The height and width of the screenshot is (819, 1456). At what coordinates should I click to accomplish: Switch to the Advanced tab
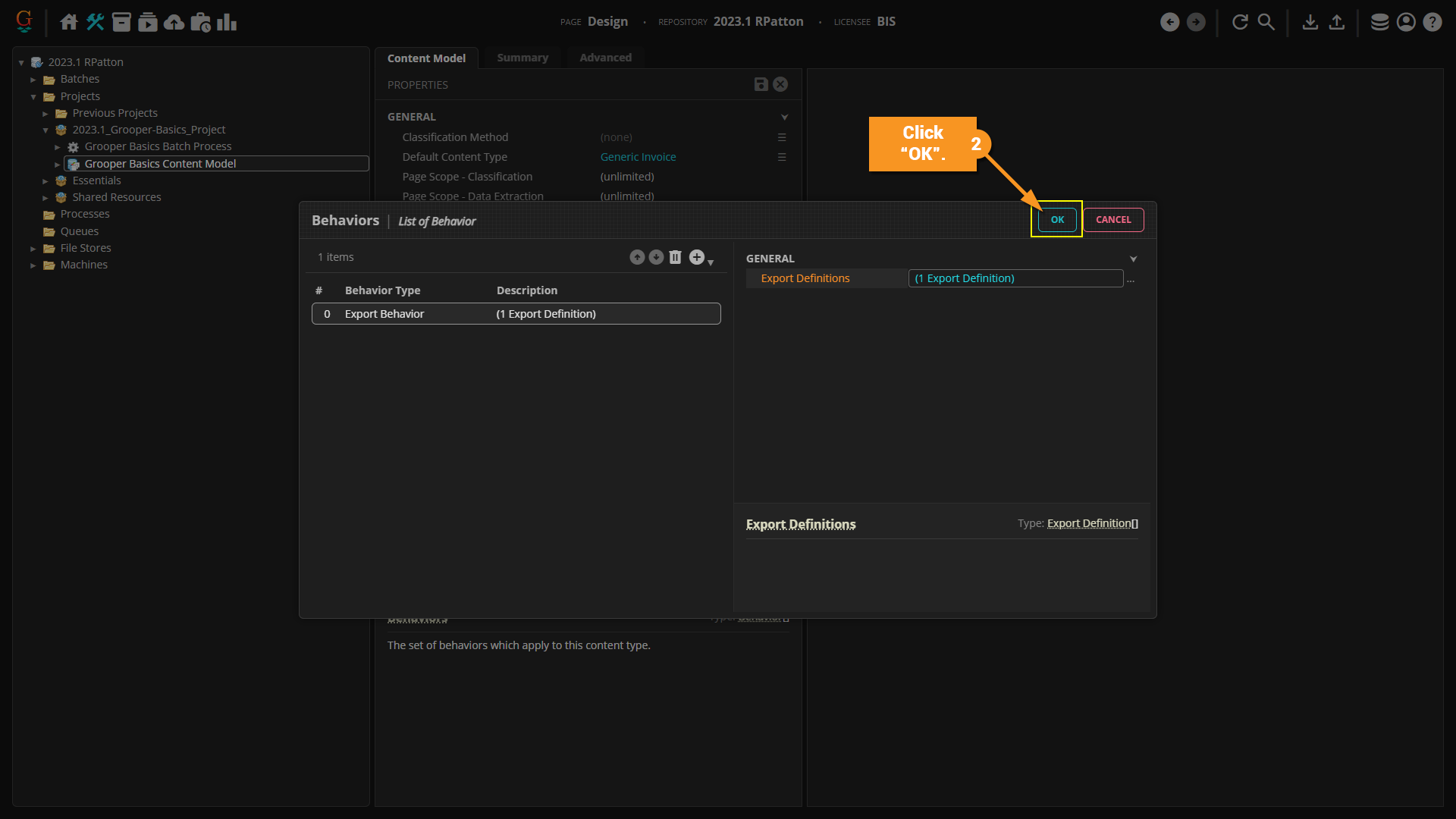coord(605,58)
